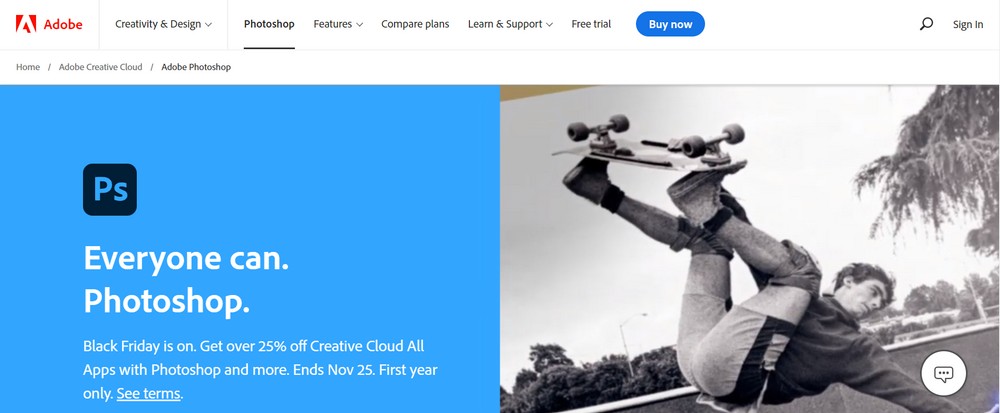The width and height of the screenshot is (1000, 413).
Task: Click the Buy now button
Action: [x=670, y=24]
